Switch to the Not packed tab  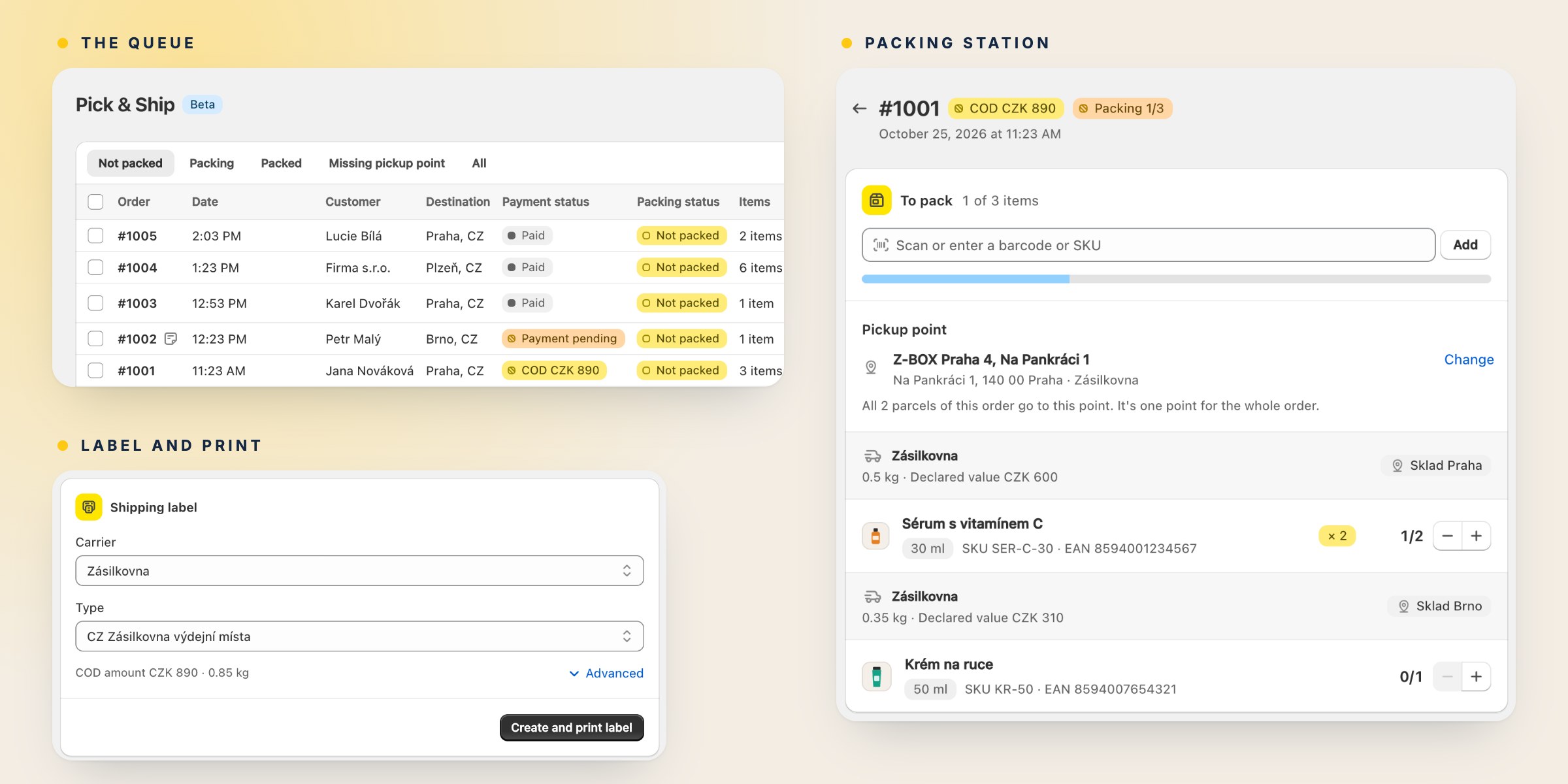pyautogui.click(x=130, y=163)
